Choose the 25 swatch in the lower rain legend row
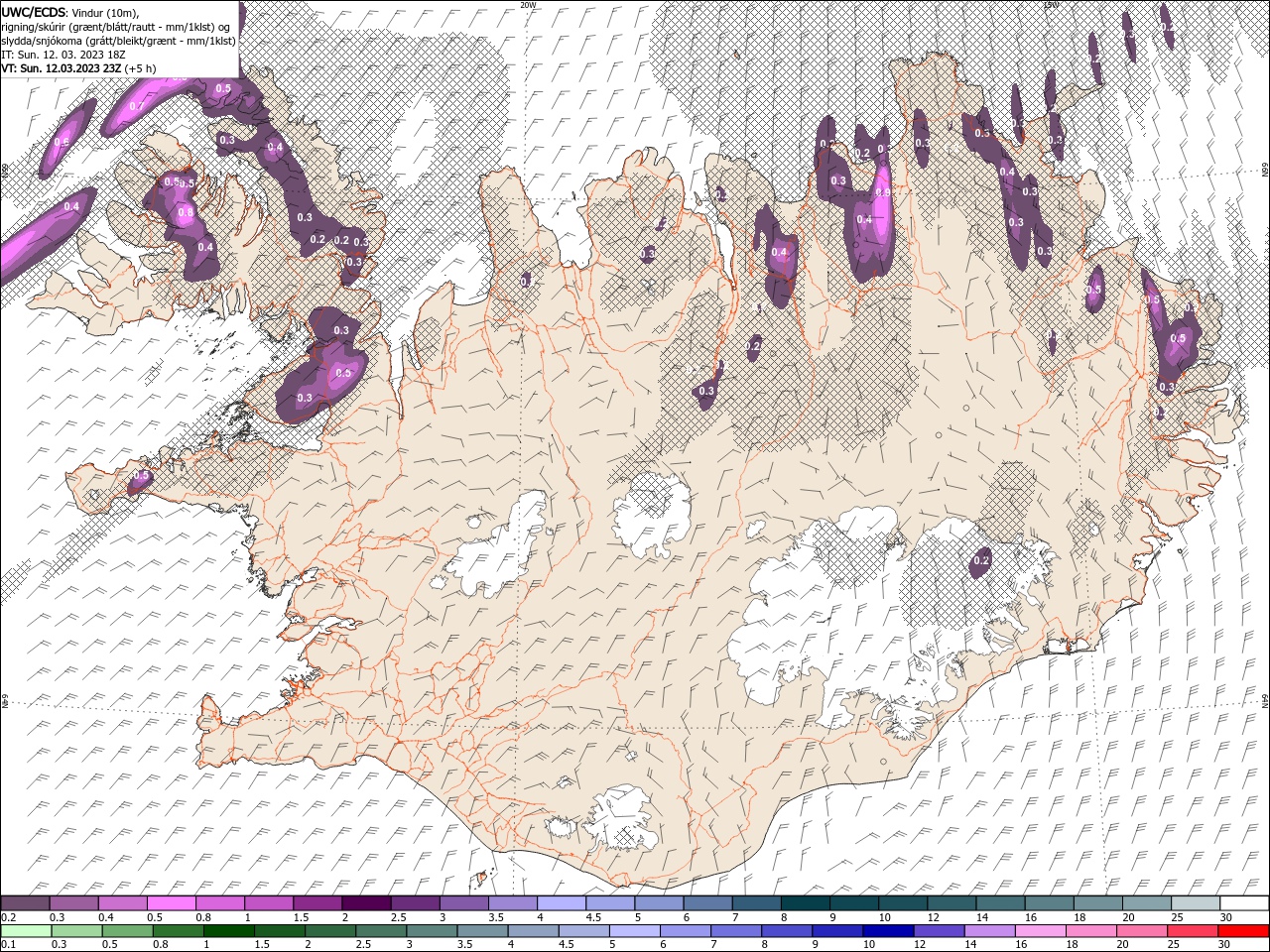 pos(1192,931)
